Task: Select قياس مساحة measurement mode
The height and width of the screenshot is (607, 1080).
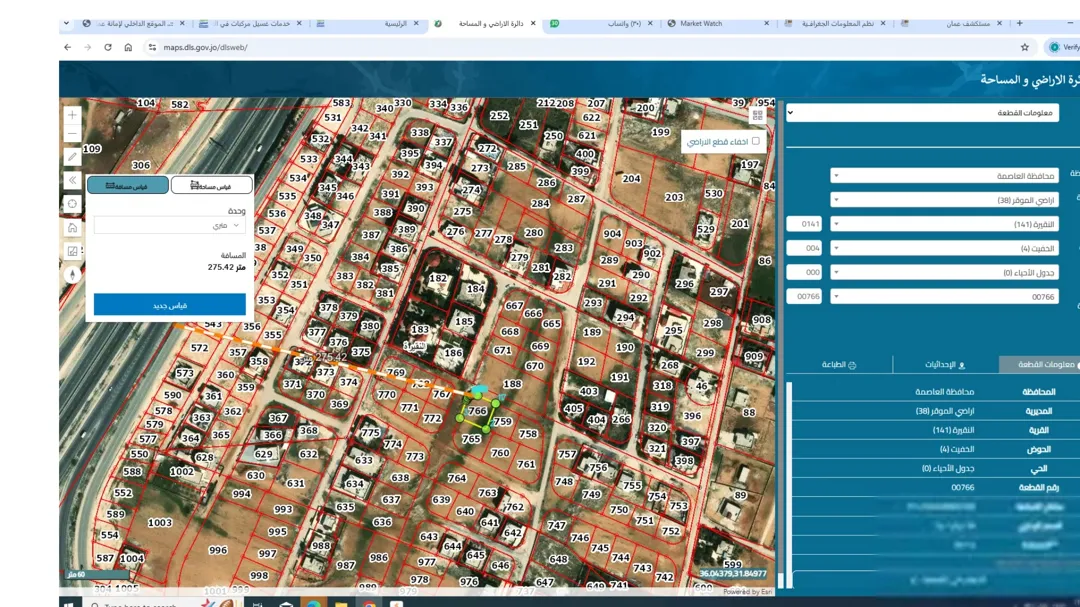Action: [x=211, y=185]
